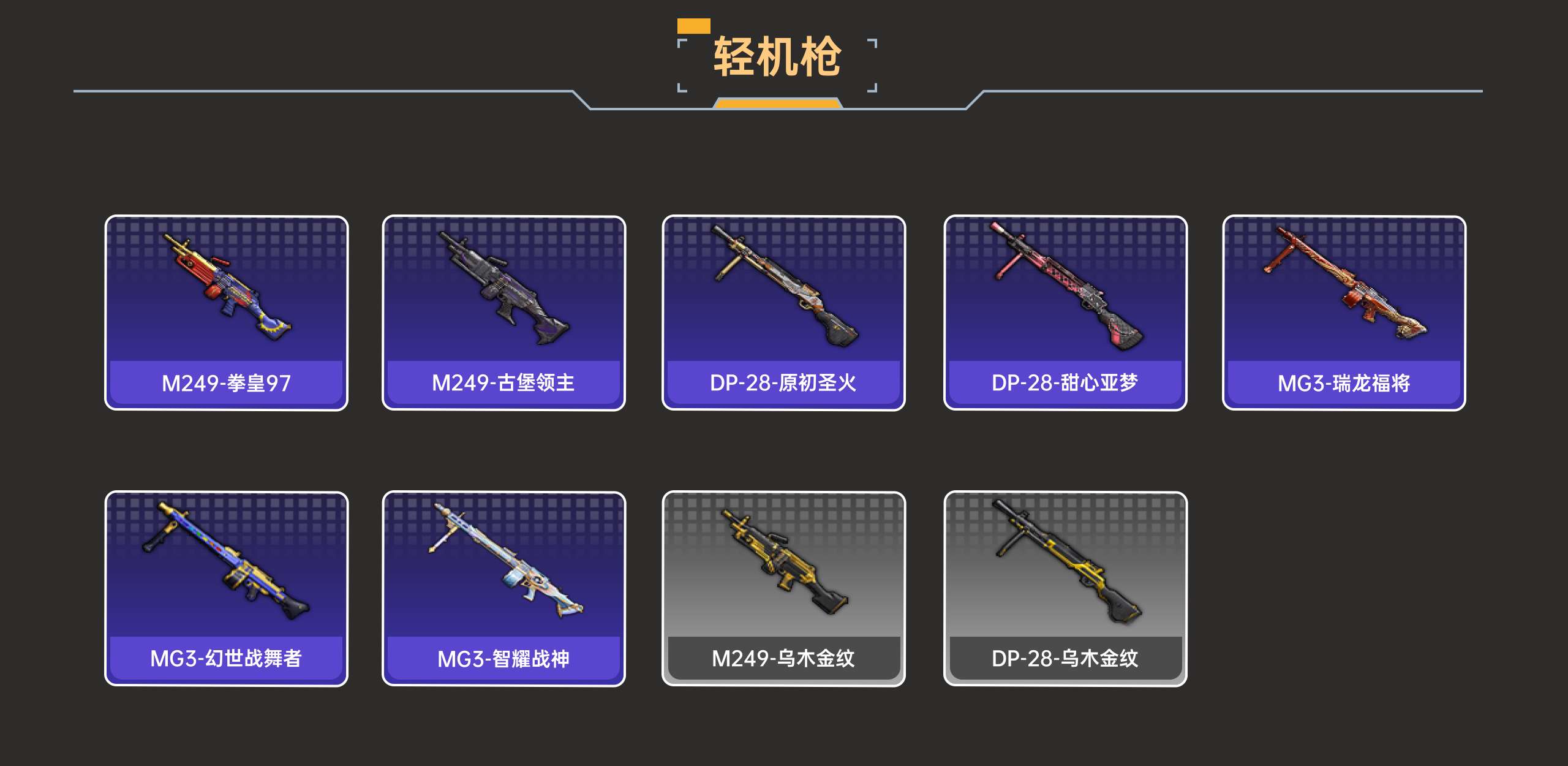The height and width of the screenshot is (766, 1568).
Task: Click the M249-乌木金纹 gray name label
Action: (x=783, y=659)
